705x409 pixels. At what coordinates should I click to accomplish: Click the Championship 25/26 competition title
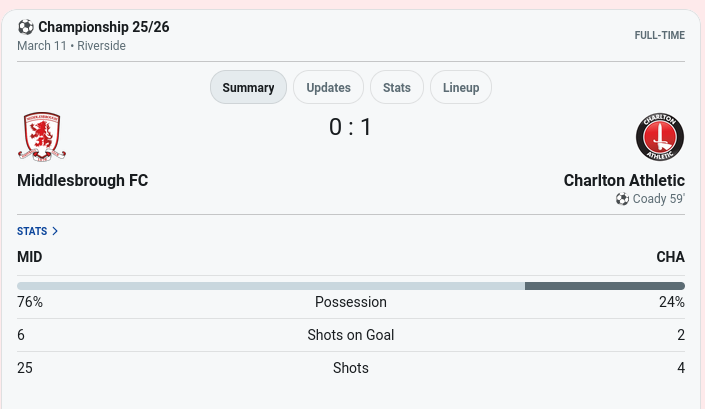[x=103, y=27]
